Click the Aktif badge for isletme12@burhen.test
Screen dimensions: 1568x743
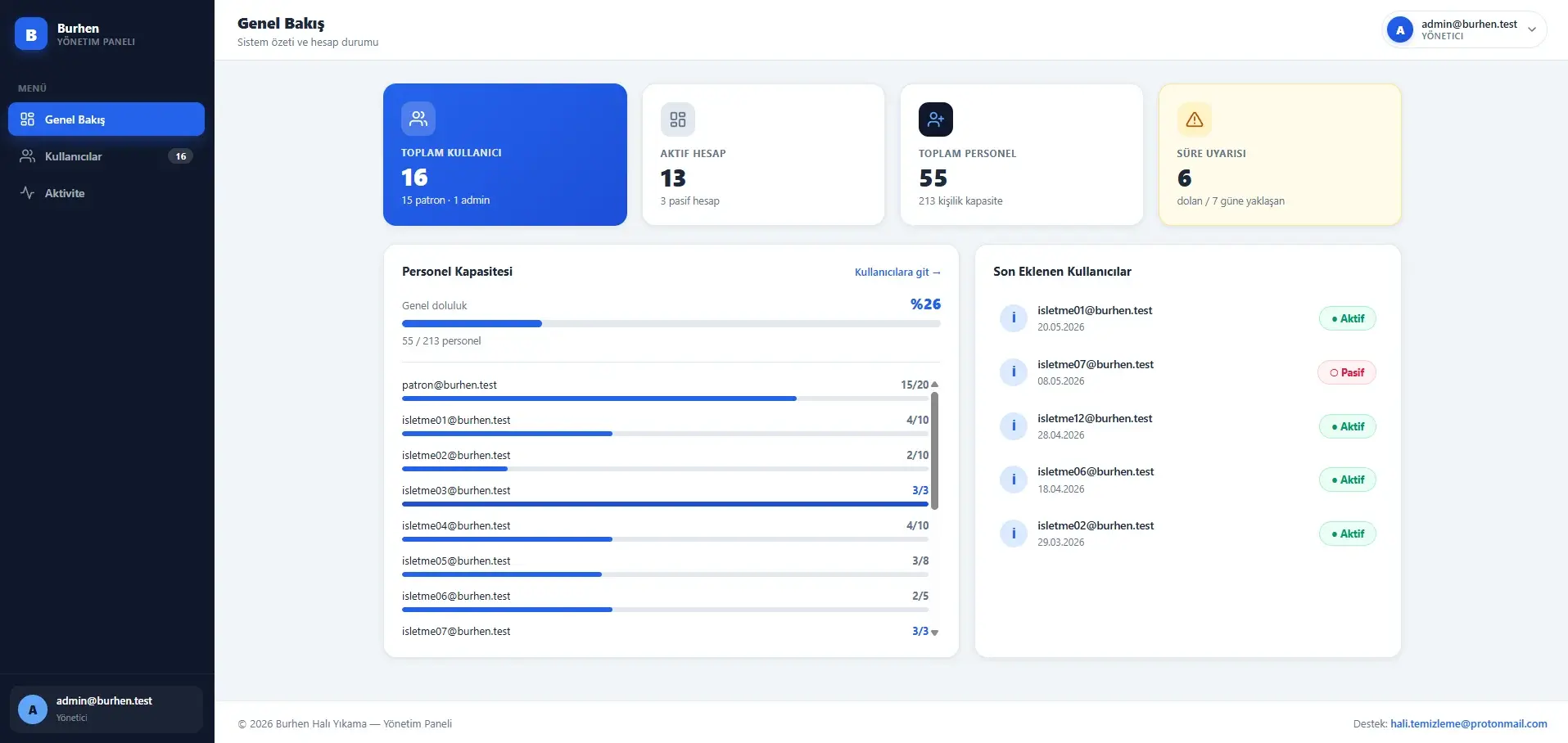click(1348, 426)
